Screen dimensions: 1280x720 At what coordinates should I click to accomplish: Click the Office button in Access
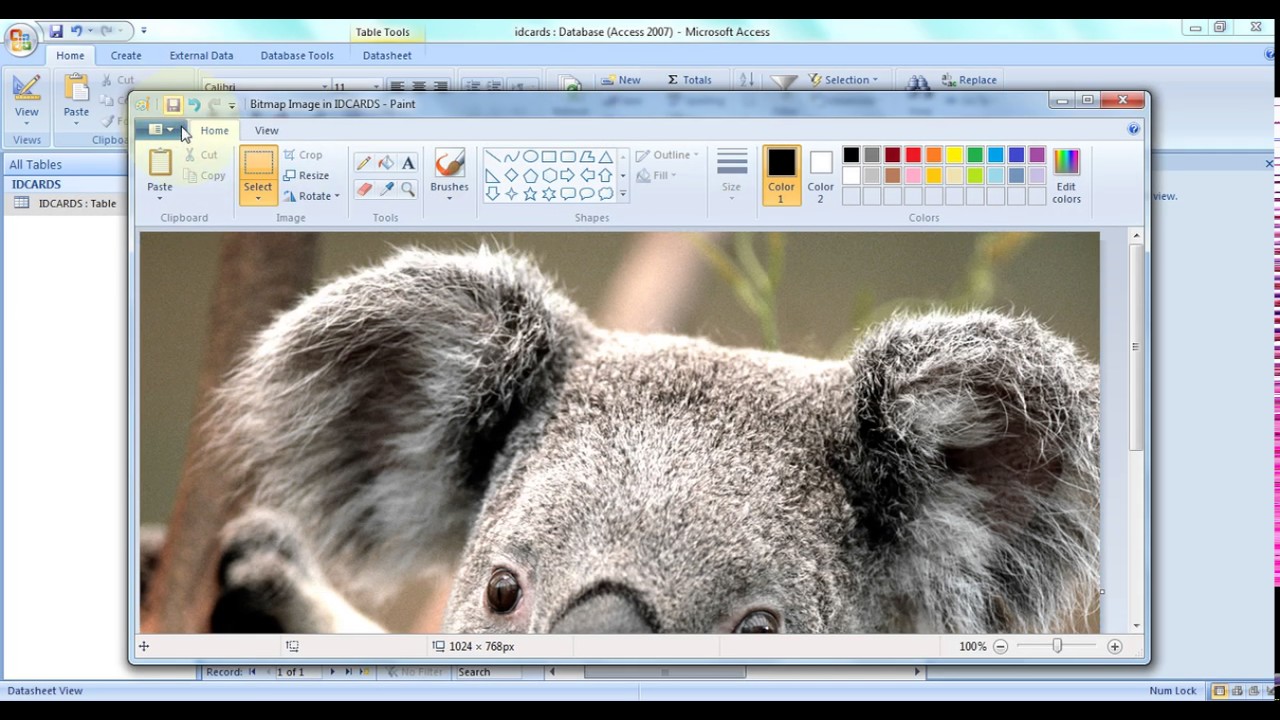(x=20, y=40)
